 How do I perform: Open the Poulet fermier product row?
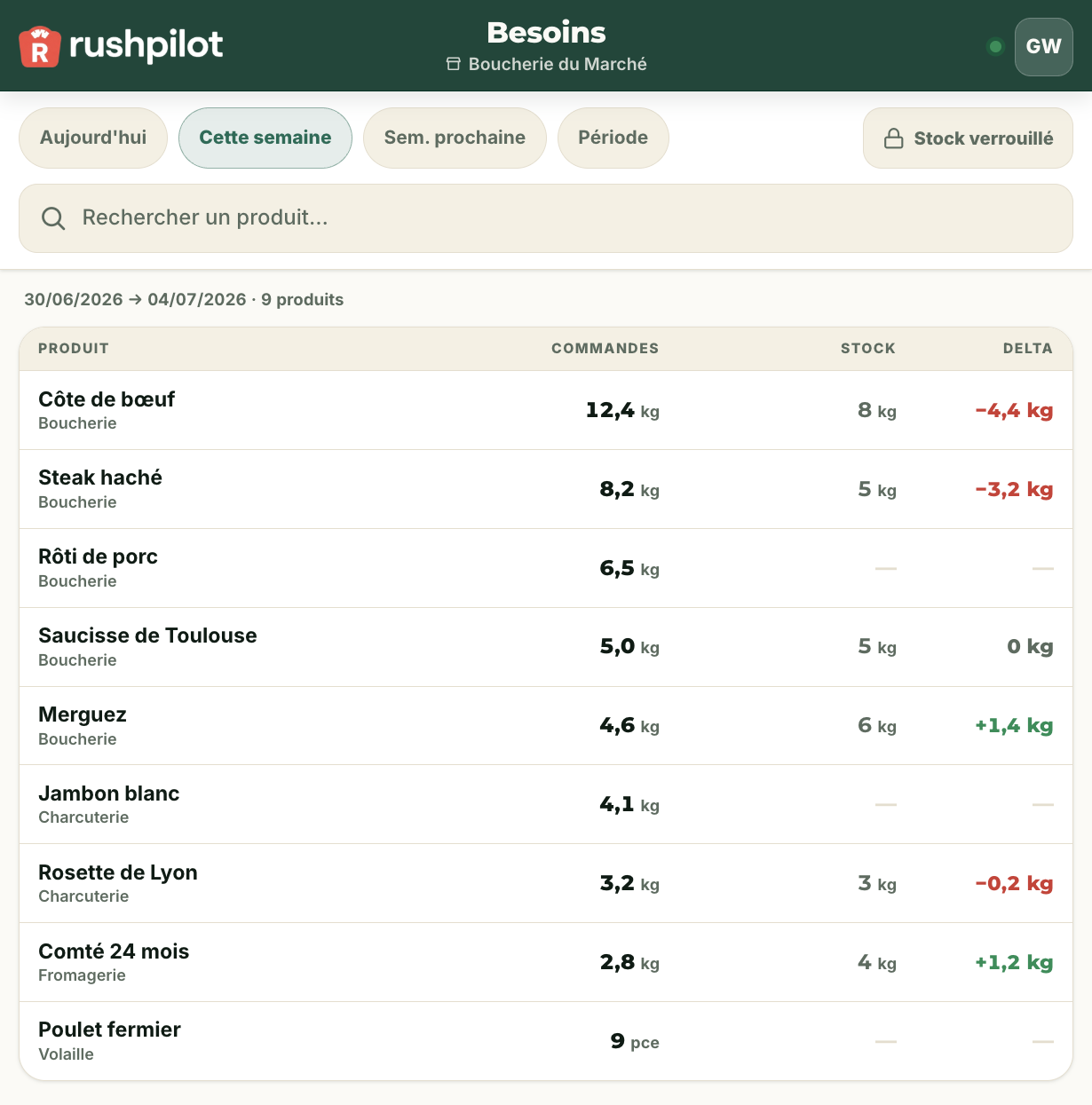(x=546, y=1041)
